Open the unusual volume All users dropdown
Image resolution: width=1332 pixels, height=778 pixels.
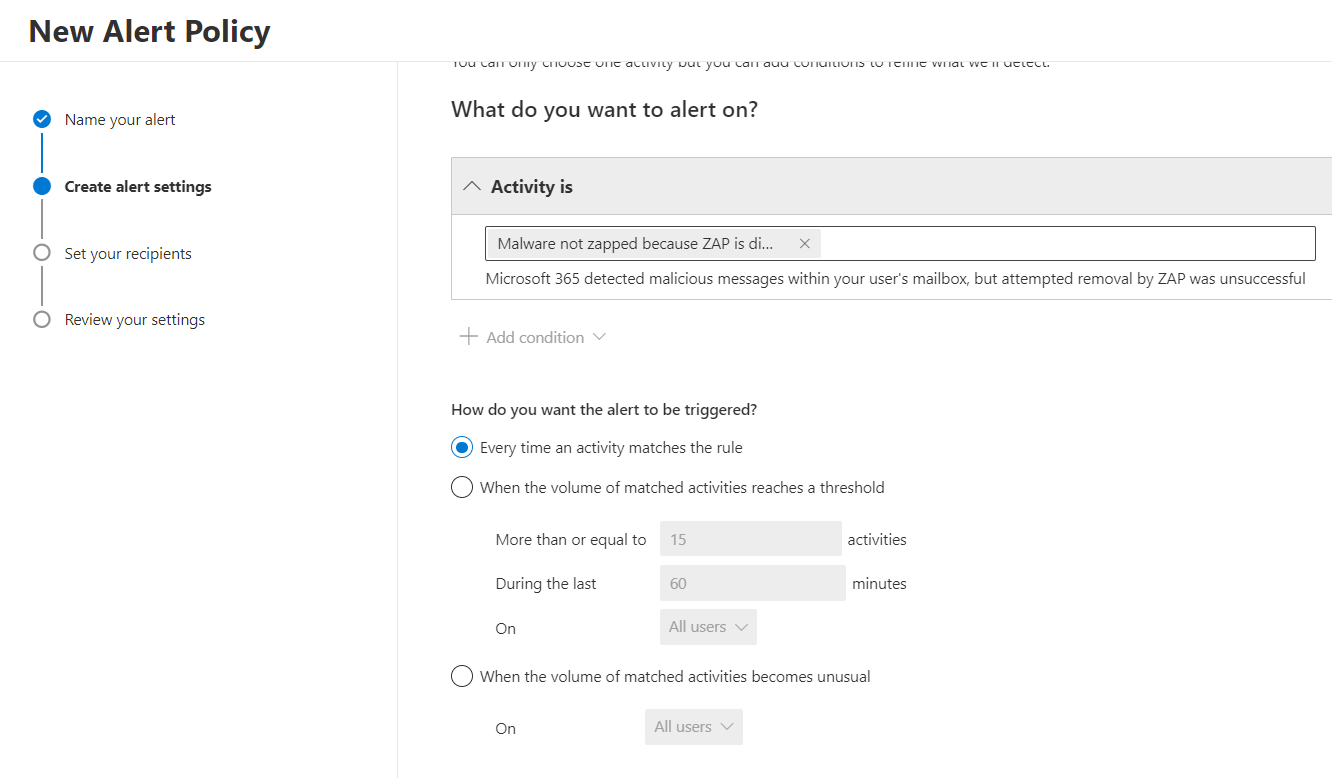[x=694, y=727]
